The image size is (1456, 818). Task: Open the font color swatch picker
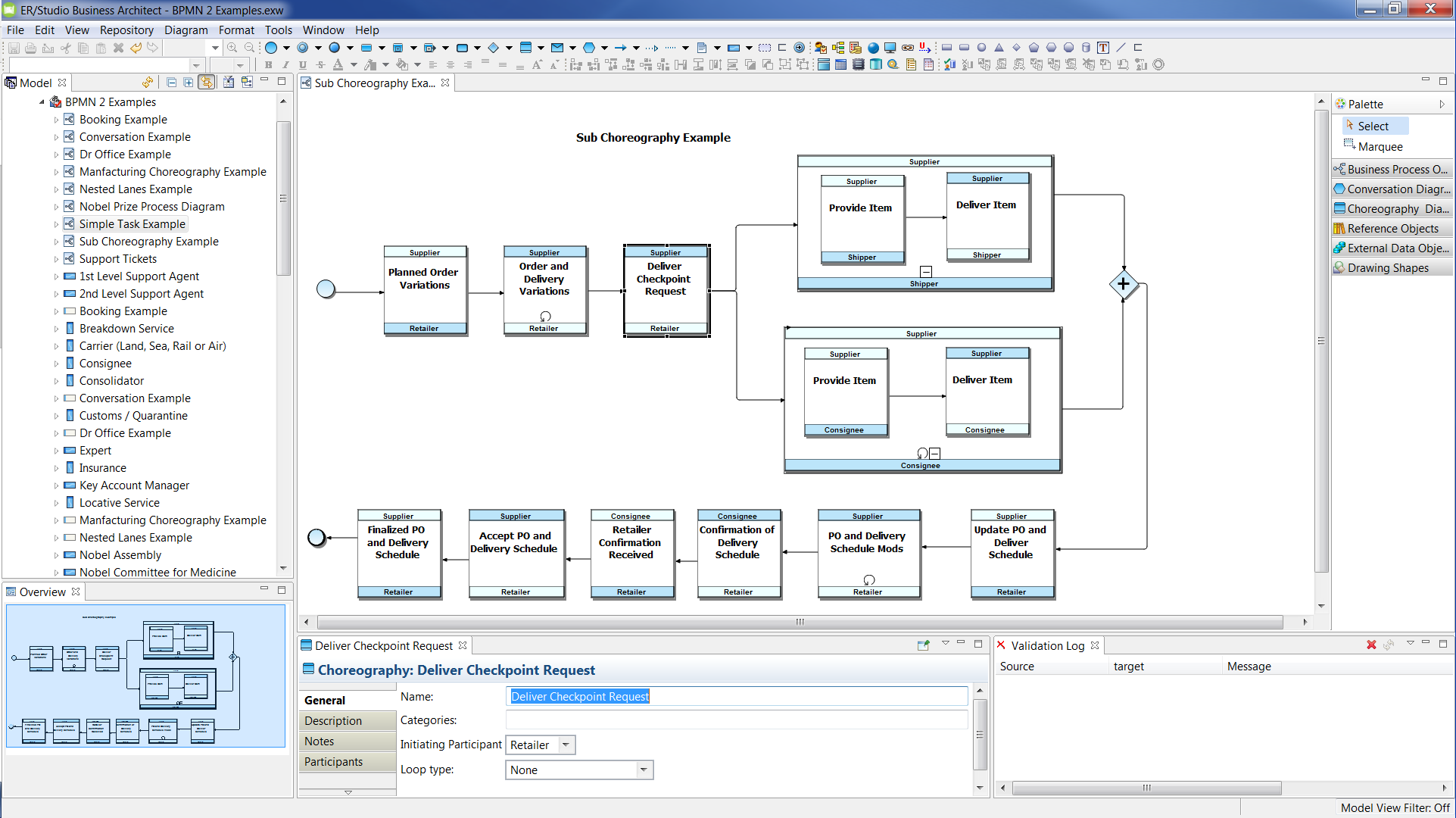(x=354, y=64)
